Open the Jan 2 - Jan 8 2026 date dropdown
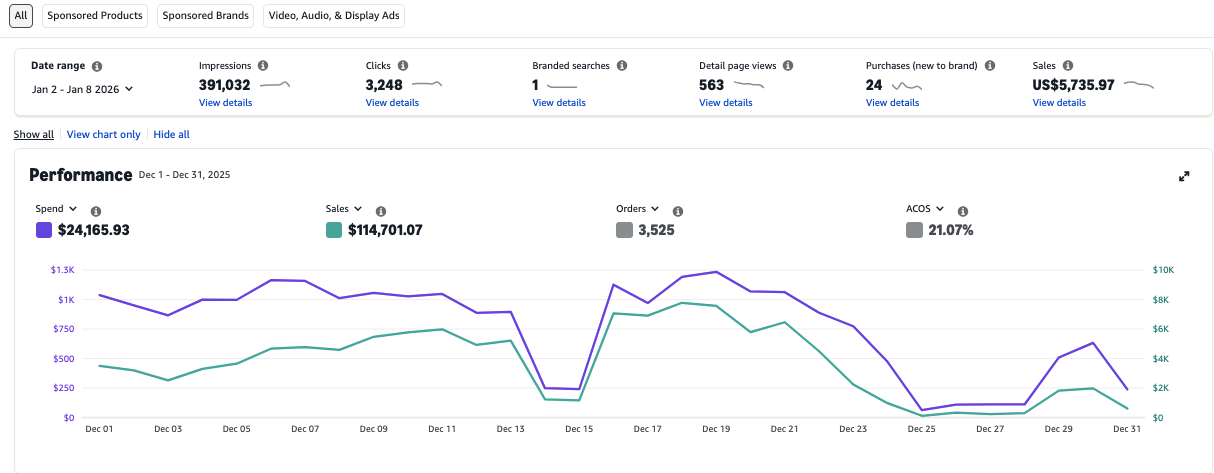1214x473 pixels. [82, 89]
